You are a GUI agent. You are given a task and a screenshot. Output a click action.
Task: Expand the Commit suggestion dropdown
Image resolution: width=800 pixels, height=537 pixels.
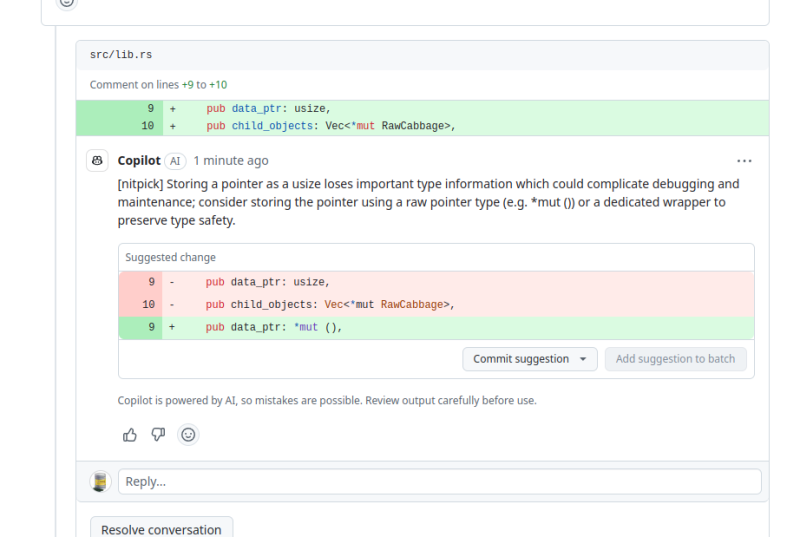pos(583,359)
